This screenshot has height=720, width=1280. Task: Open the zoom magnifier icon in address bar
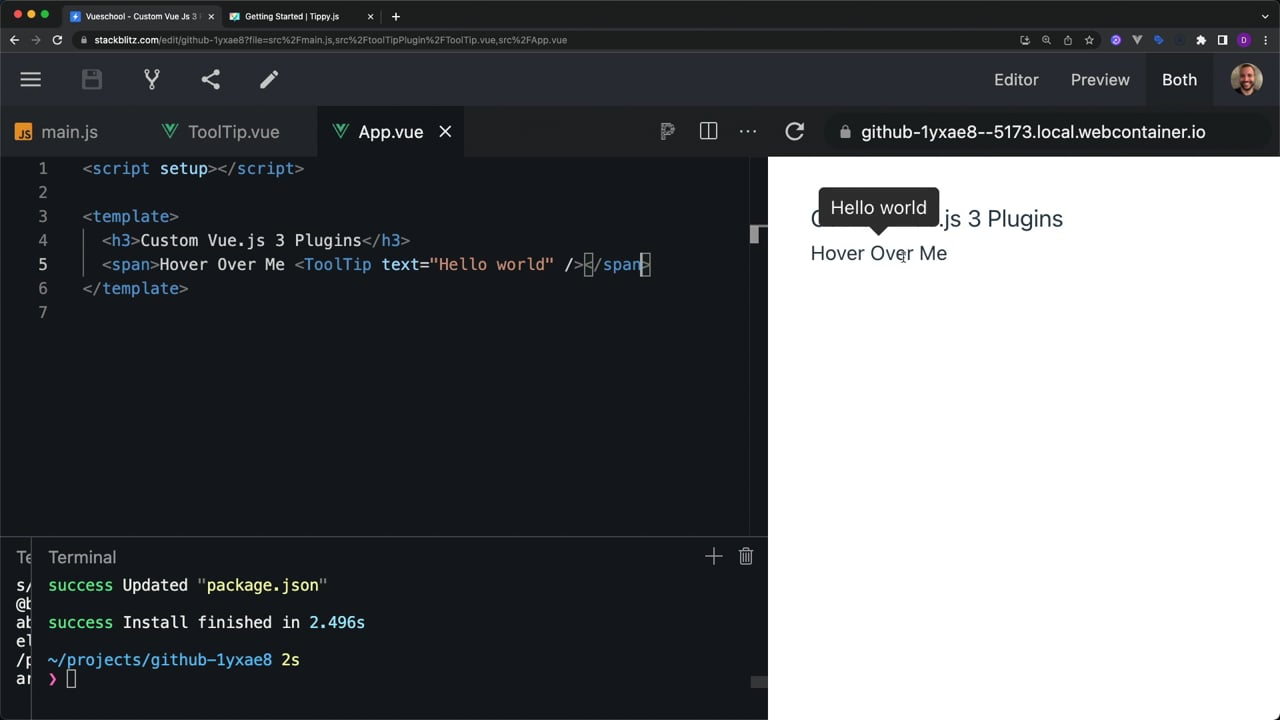[x=1046, y=40]
